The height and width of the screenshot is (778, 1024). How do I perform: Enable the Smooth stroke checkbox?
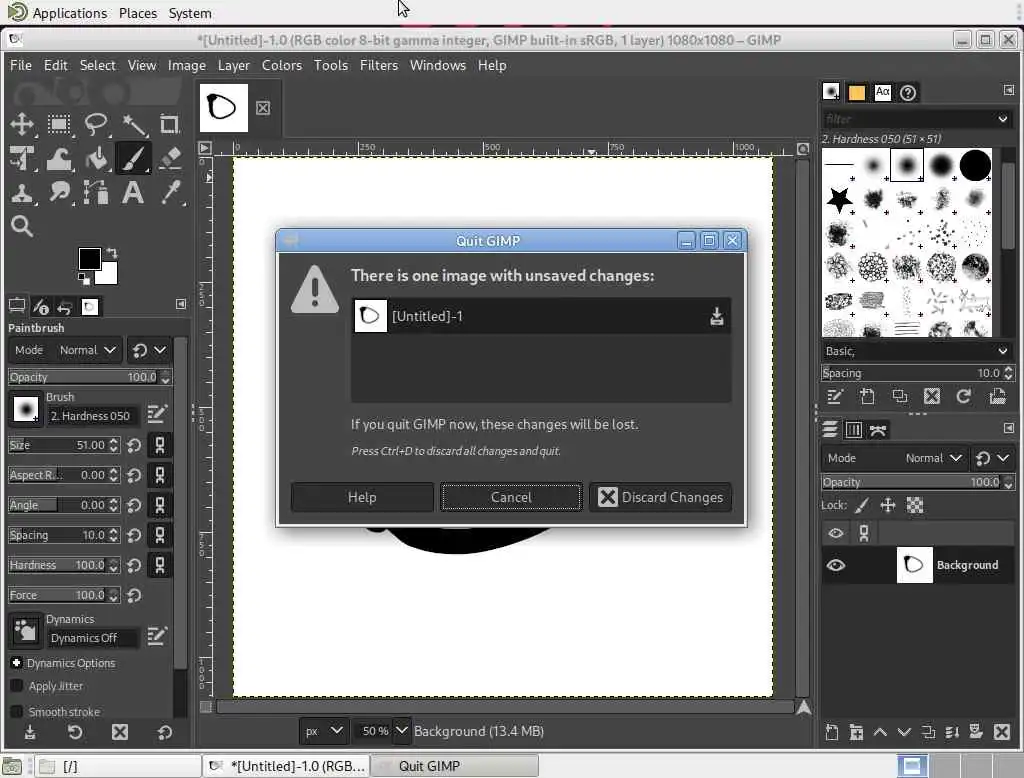[x=17, y=711]
